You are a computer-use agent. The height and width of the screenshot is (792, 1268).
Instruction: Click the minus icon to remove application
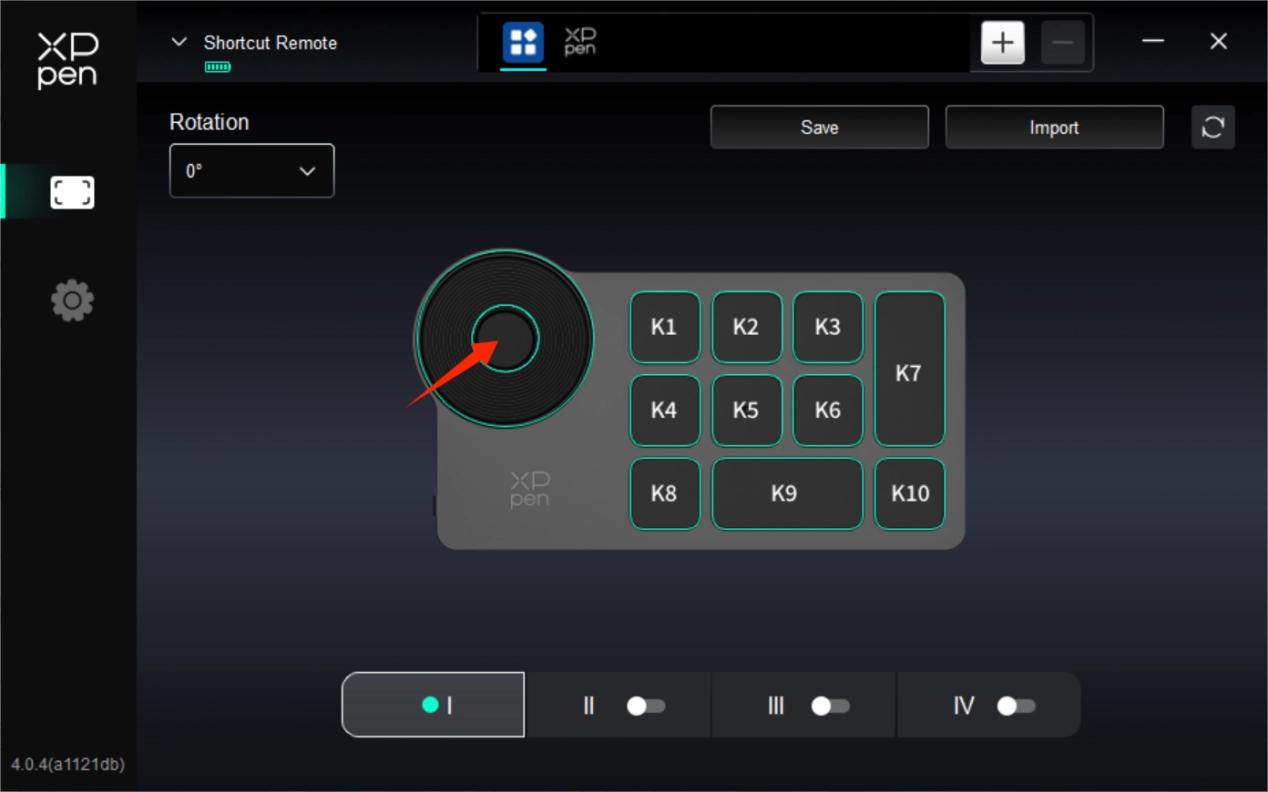tap(1062, 43)
